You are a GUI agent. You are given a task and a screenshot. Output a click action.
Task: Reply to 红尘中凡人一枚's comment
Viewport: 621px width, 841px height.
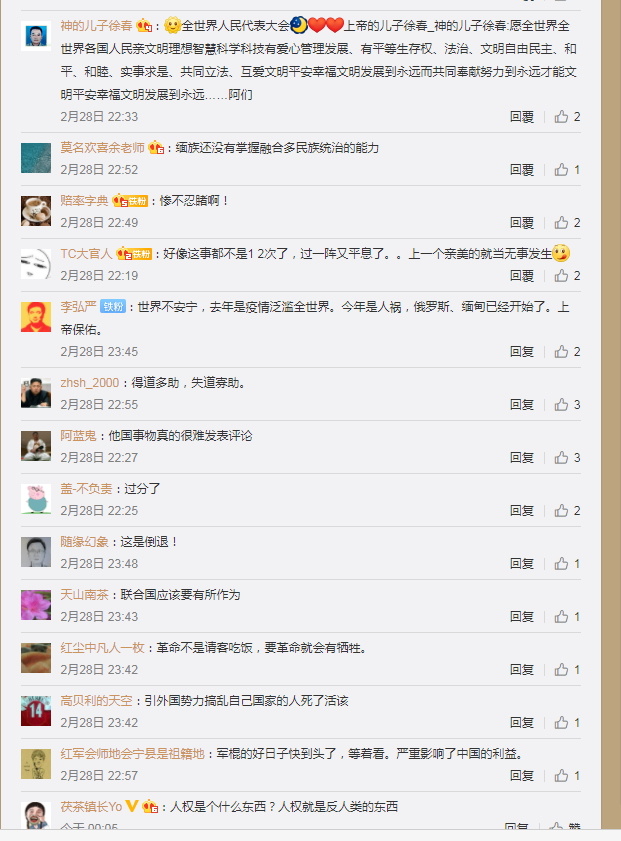522,670
